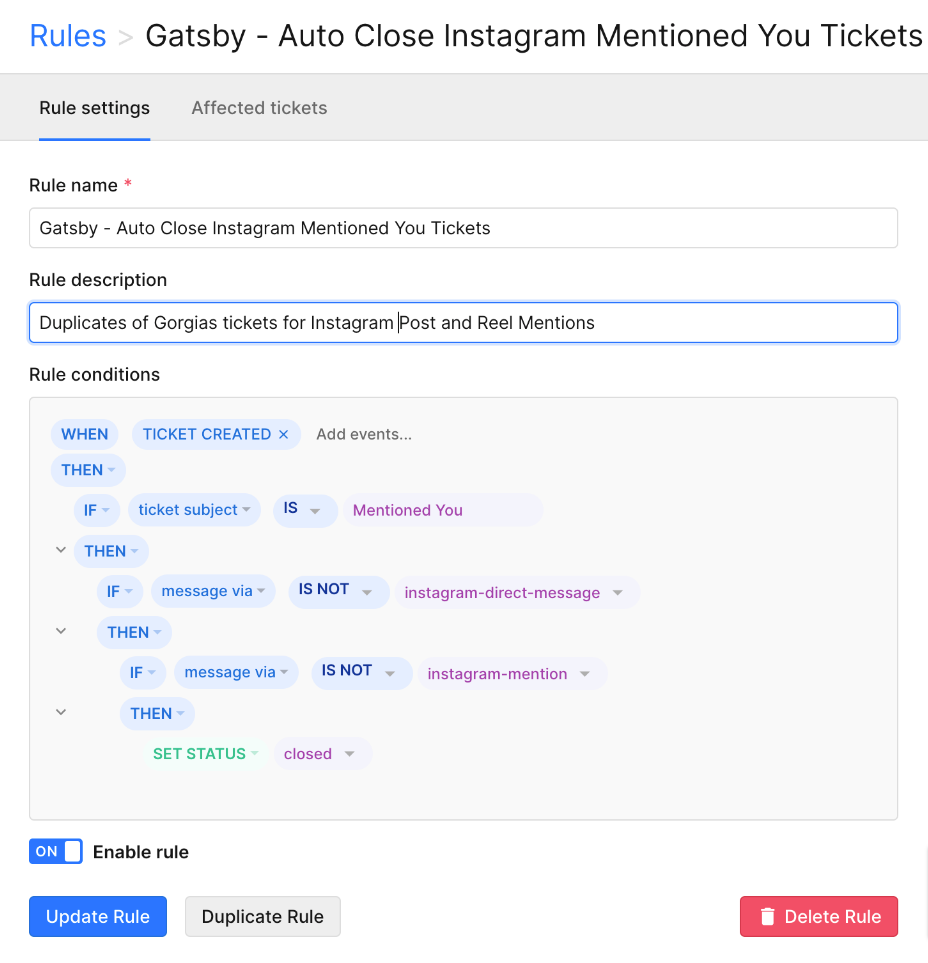This screenshot has width=928, height=963.
Task: Edit the Mentioned You subject value
Action: point(442,510)
